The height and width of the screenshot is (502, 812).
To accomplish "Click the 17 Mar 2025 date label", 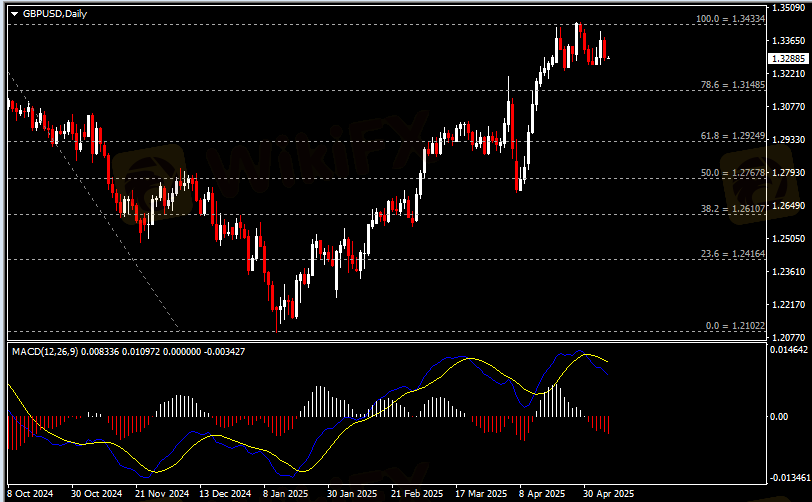I will tap(482, 494).
